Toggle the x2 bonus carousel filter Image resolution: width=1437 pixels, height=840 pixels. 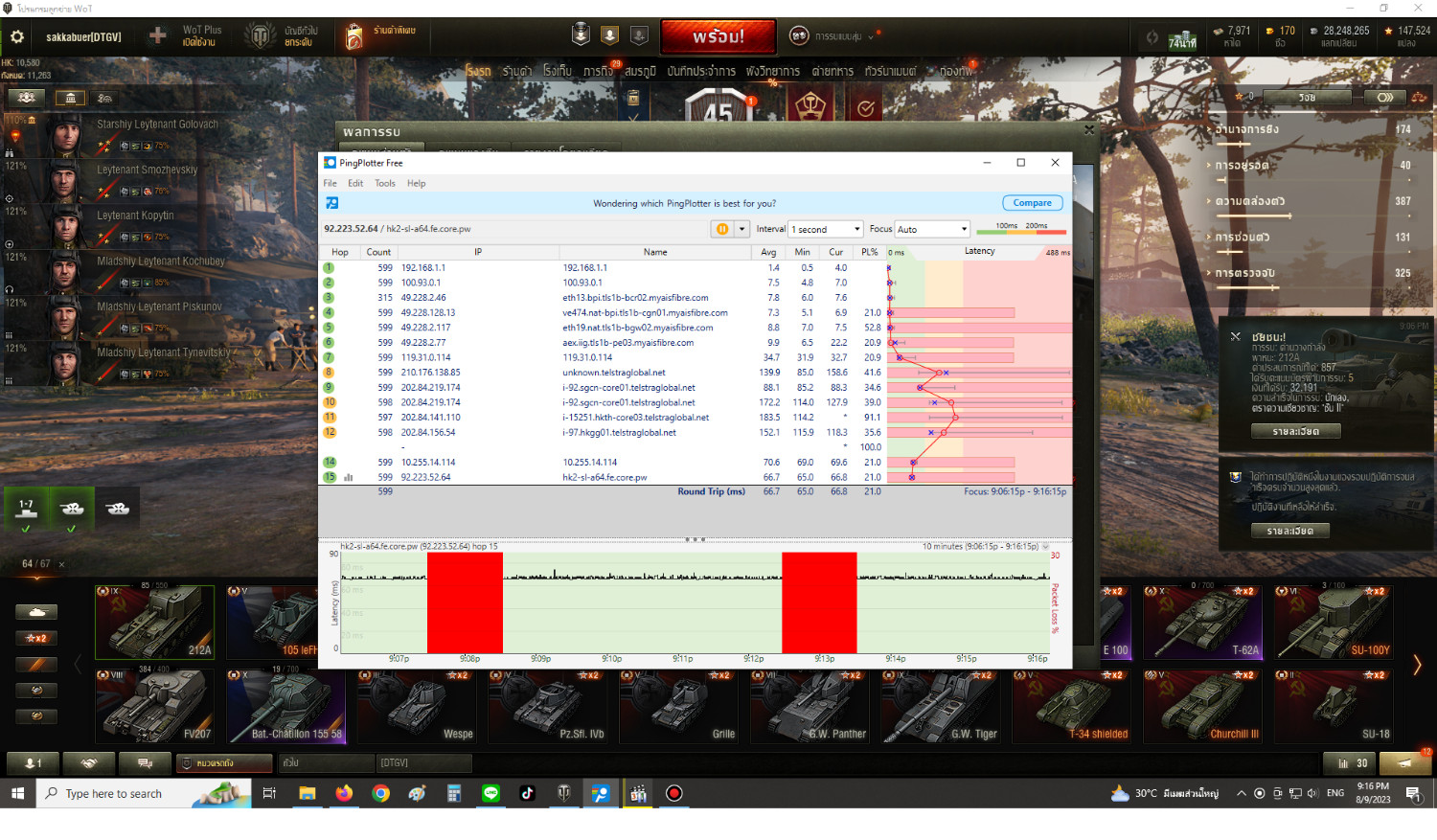(x=36, y=638)
